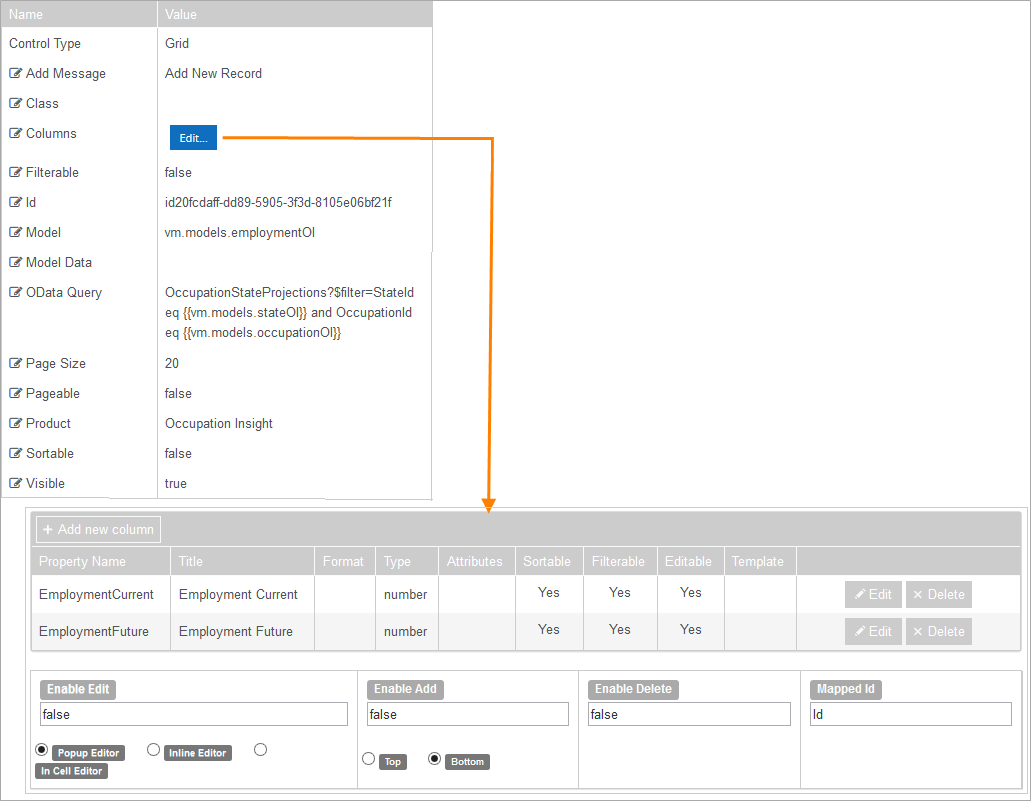Click the pencil icon beside Pageable
This screenshot has width=1031, height=801.
15,394
